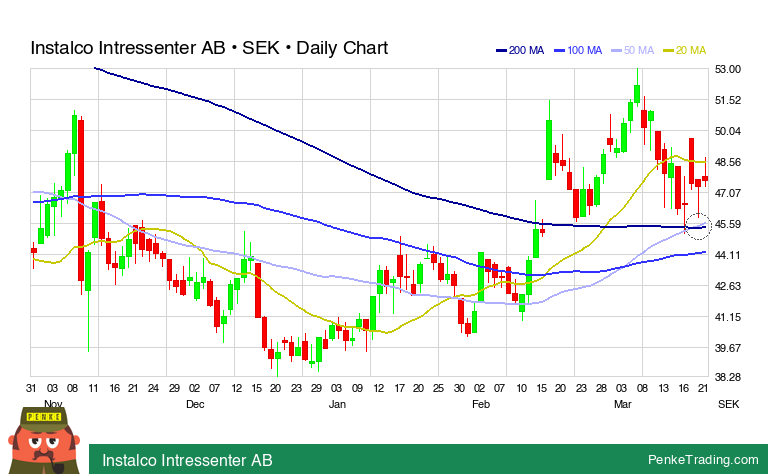Click the 50.04 price axis label
This screenshot has width=768, height=474.
pyautogui.click(x=728, y=131)
